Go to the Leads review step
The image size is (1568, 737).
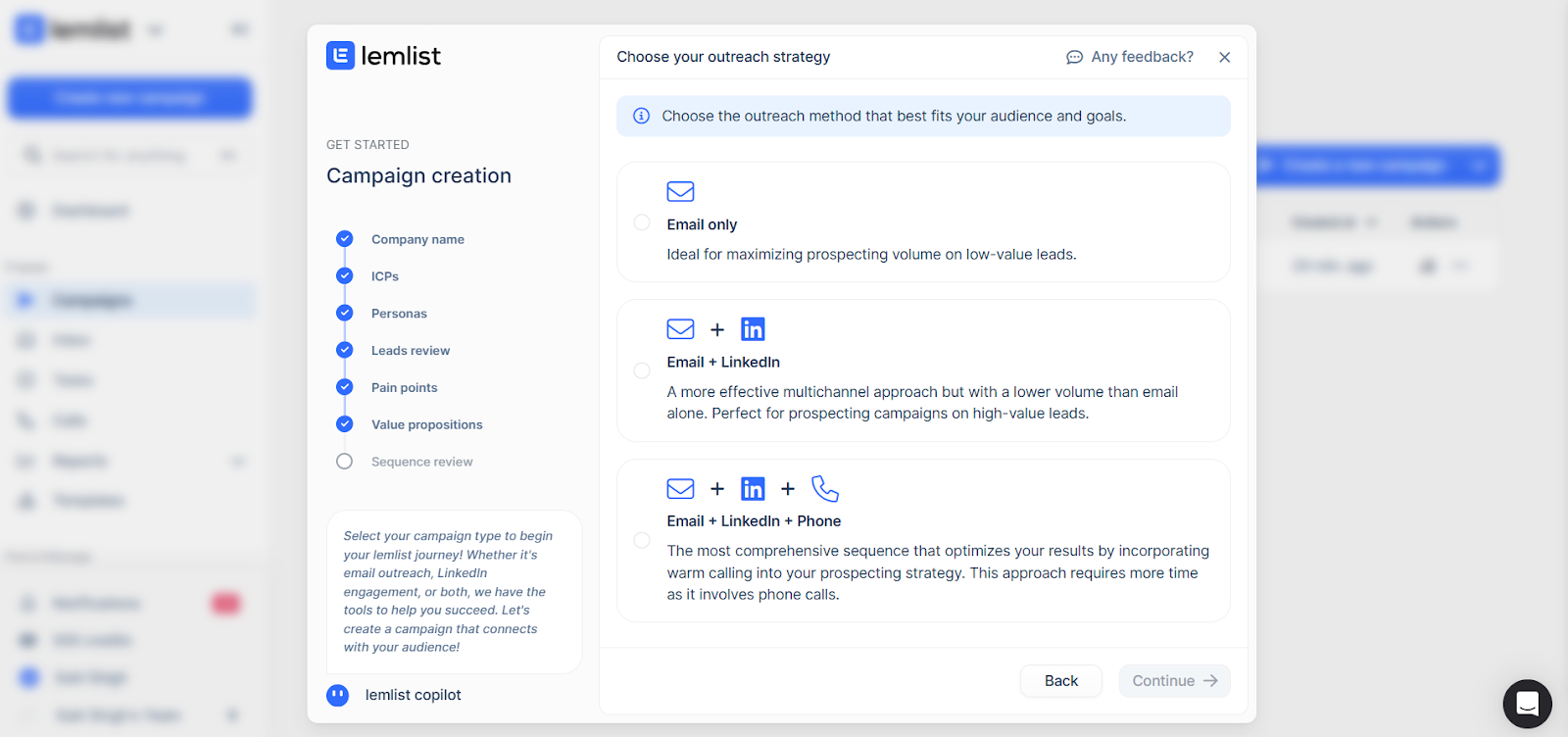coord(411,351)
